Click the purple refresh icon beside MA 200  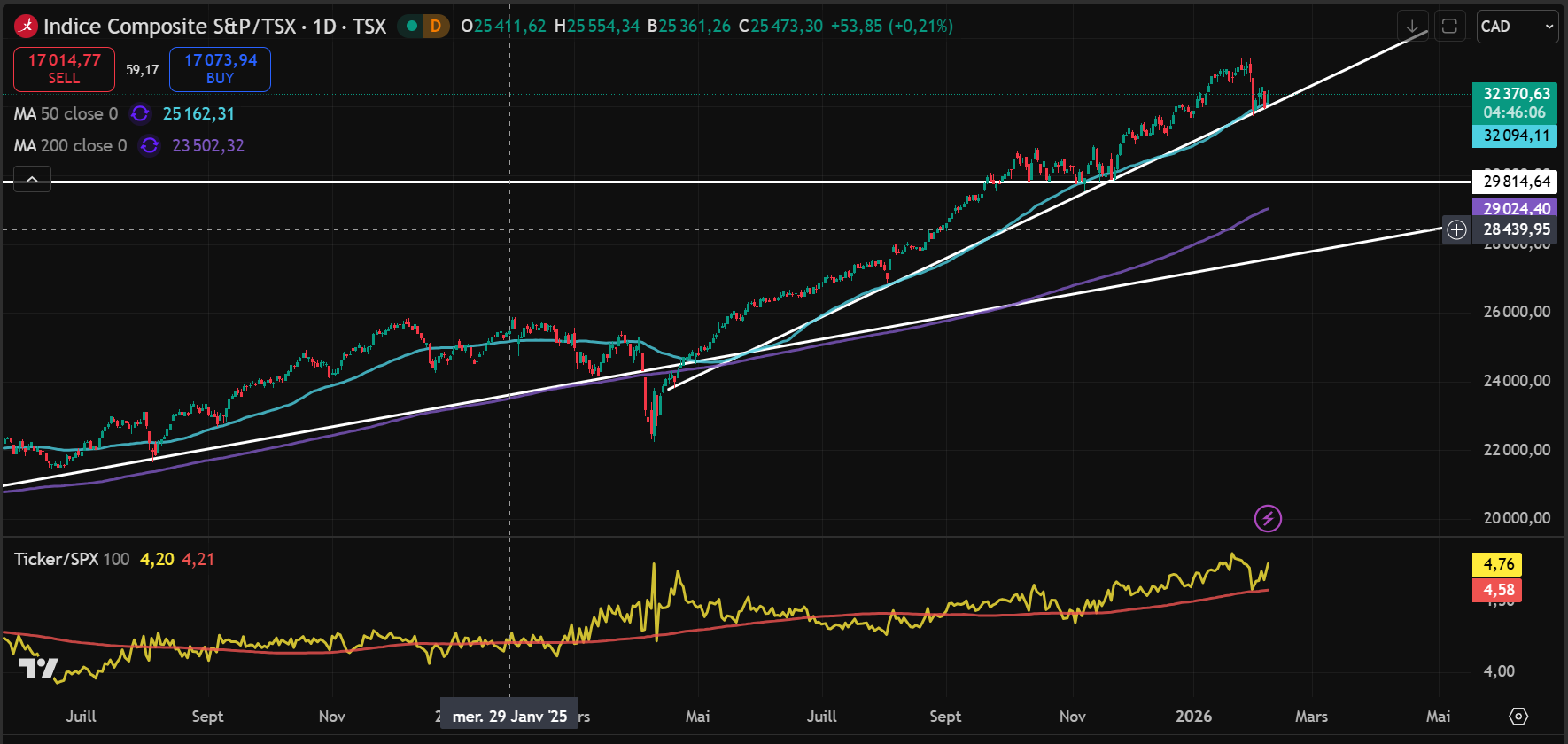(150, 145)
